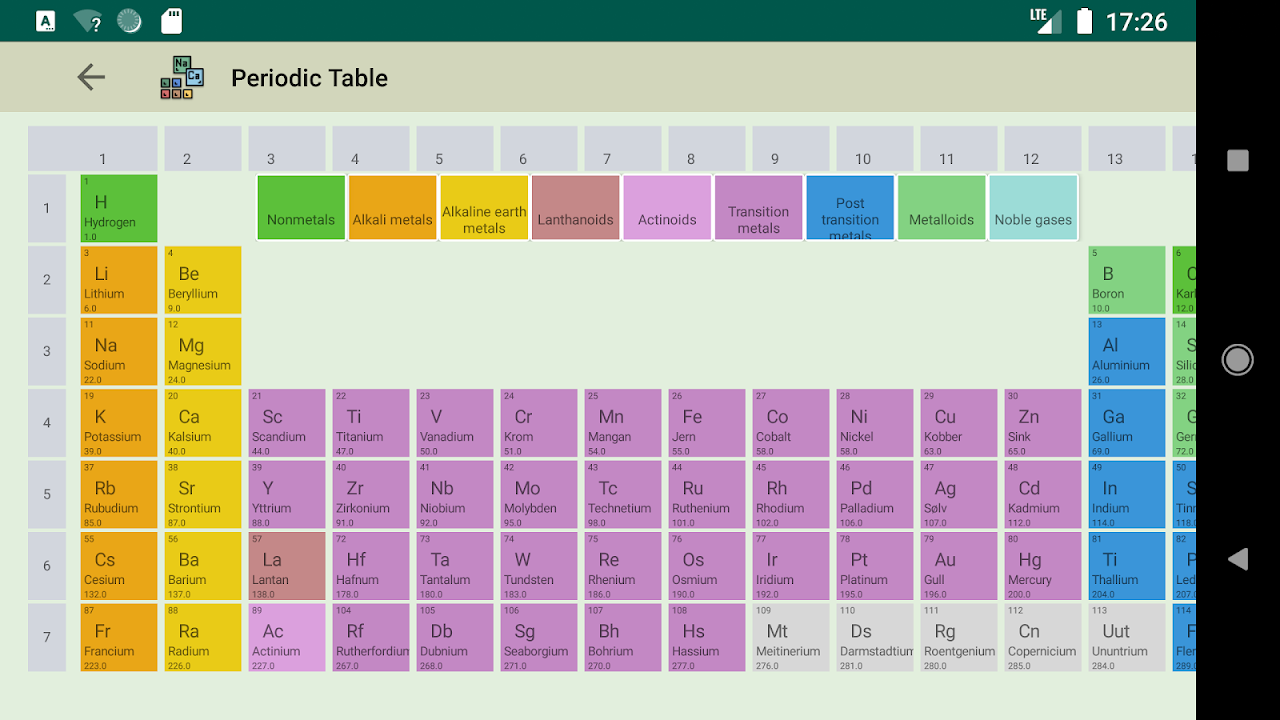Choose the Alkali metals legend box
The height and width of the screenshot is (720, 1280).
(392, 208)
